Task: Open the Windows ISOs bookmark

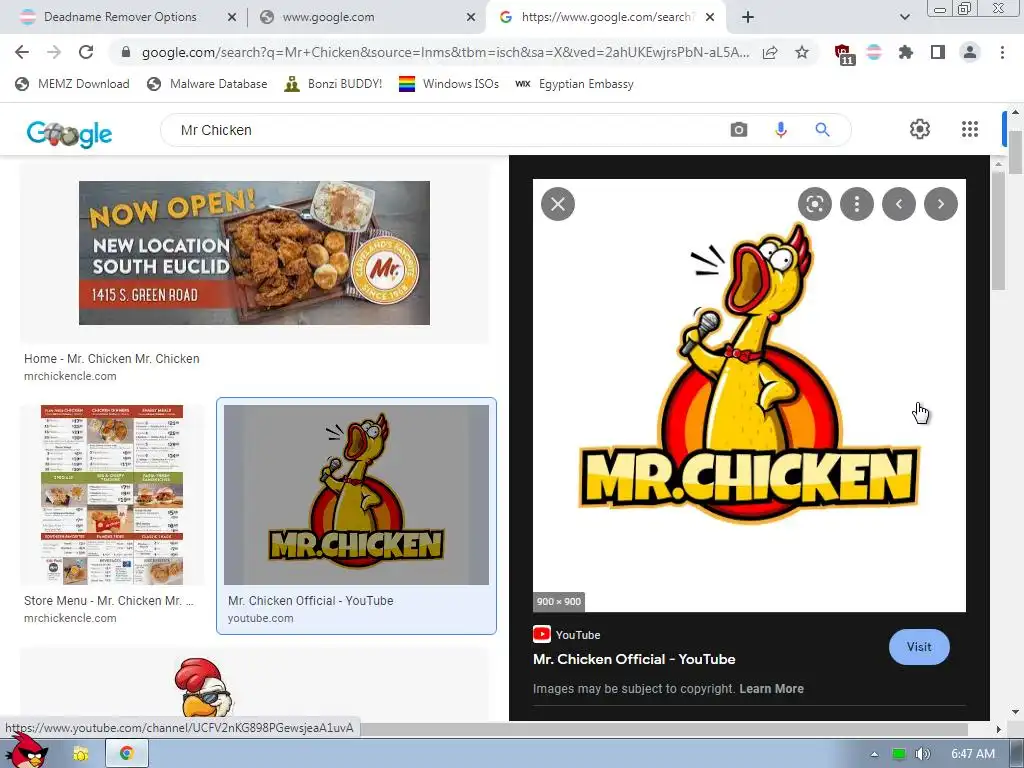Action: pos(449,84)
